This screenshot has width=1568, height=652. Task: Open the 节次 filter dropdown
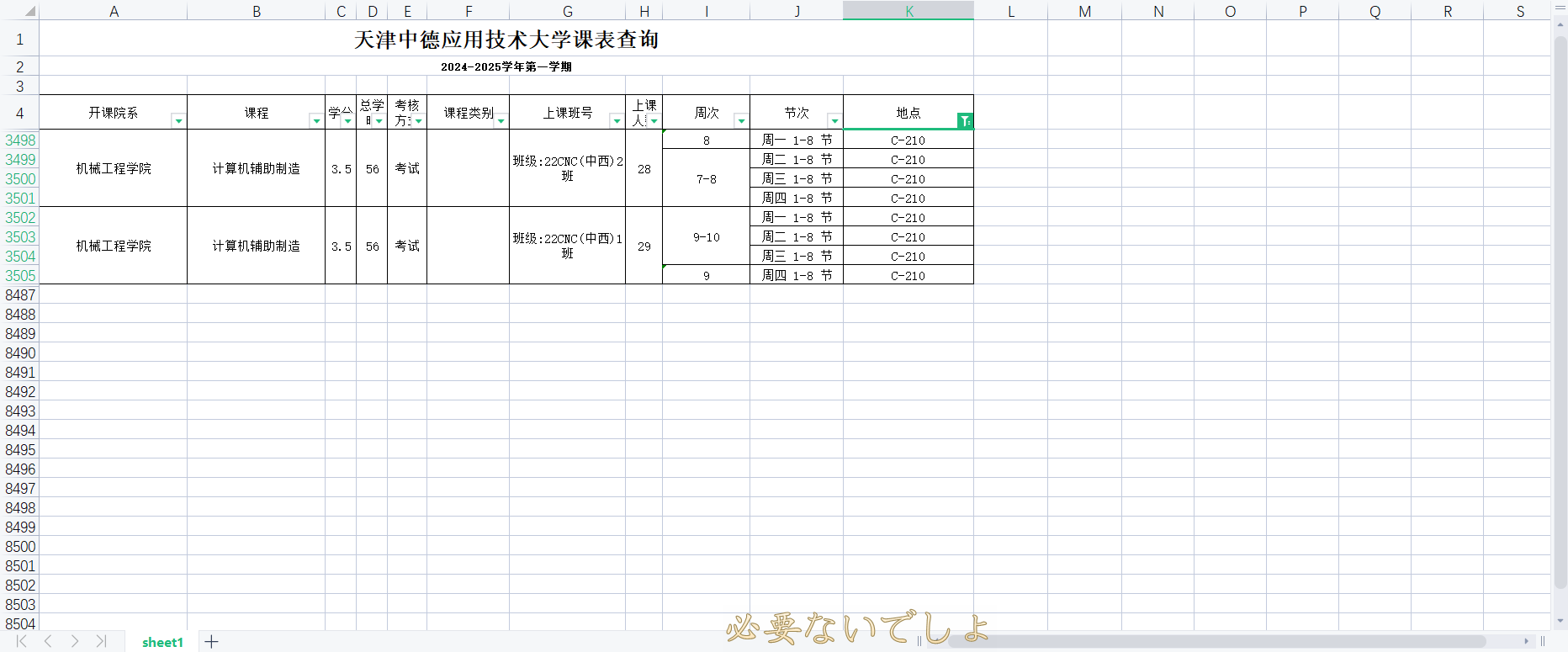[x=834, y=121]
